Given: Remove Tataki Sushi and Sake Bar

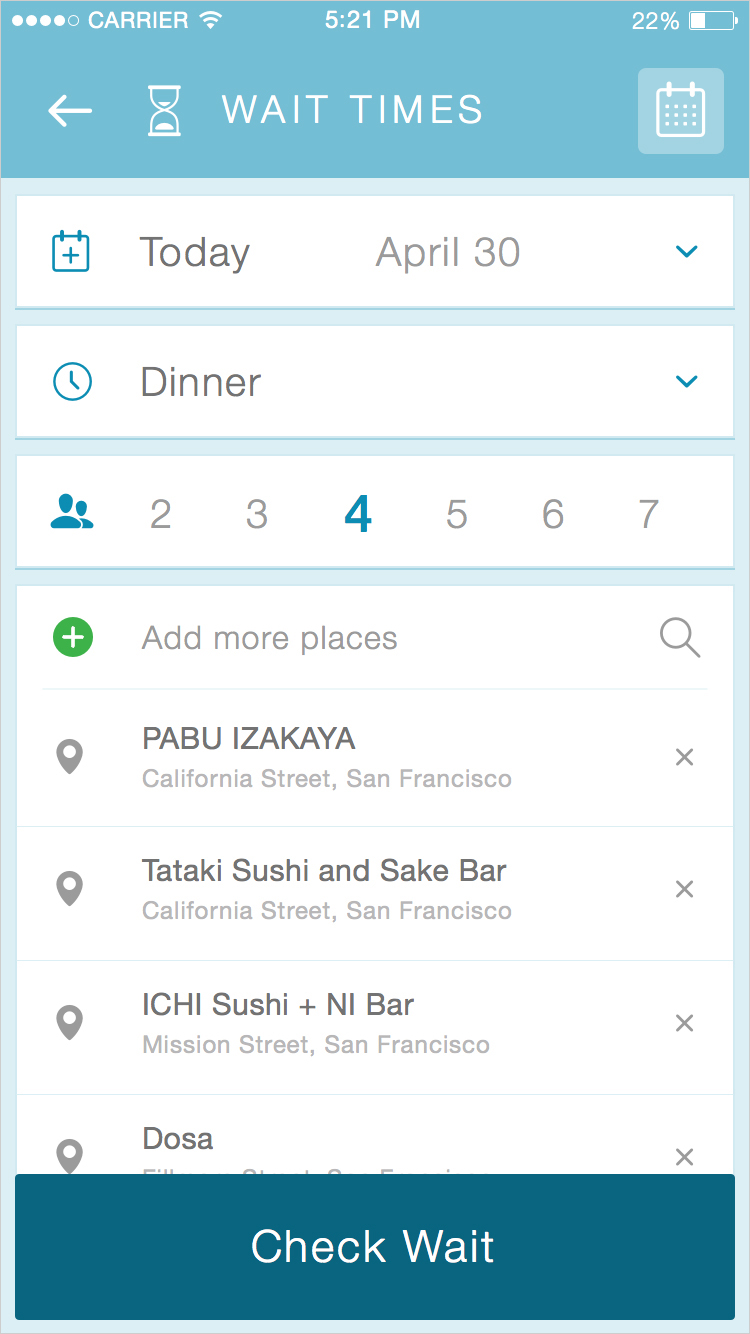Looking at the screenshot, I should click(x=684, y=889).
